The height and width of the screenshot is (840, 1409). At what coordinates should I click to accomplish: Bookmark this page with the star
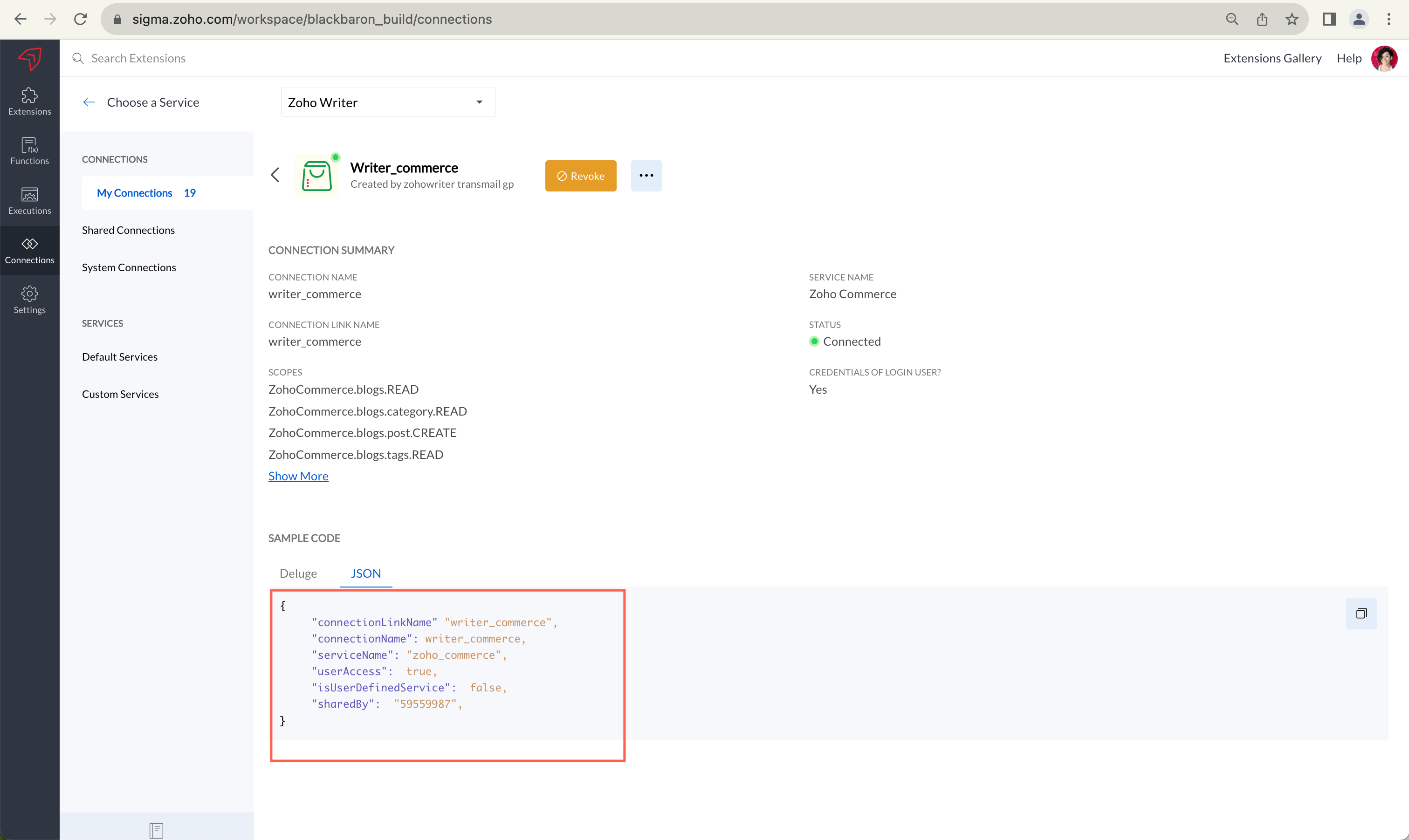(1292, 19)
